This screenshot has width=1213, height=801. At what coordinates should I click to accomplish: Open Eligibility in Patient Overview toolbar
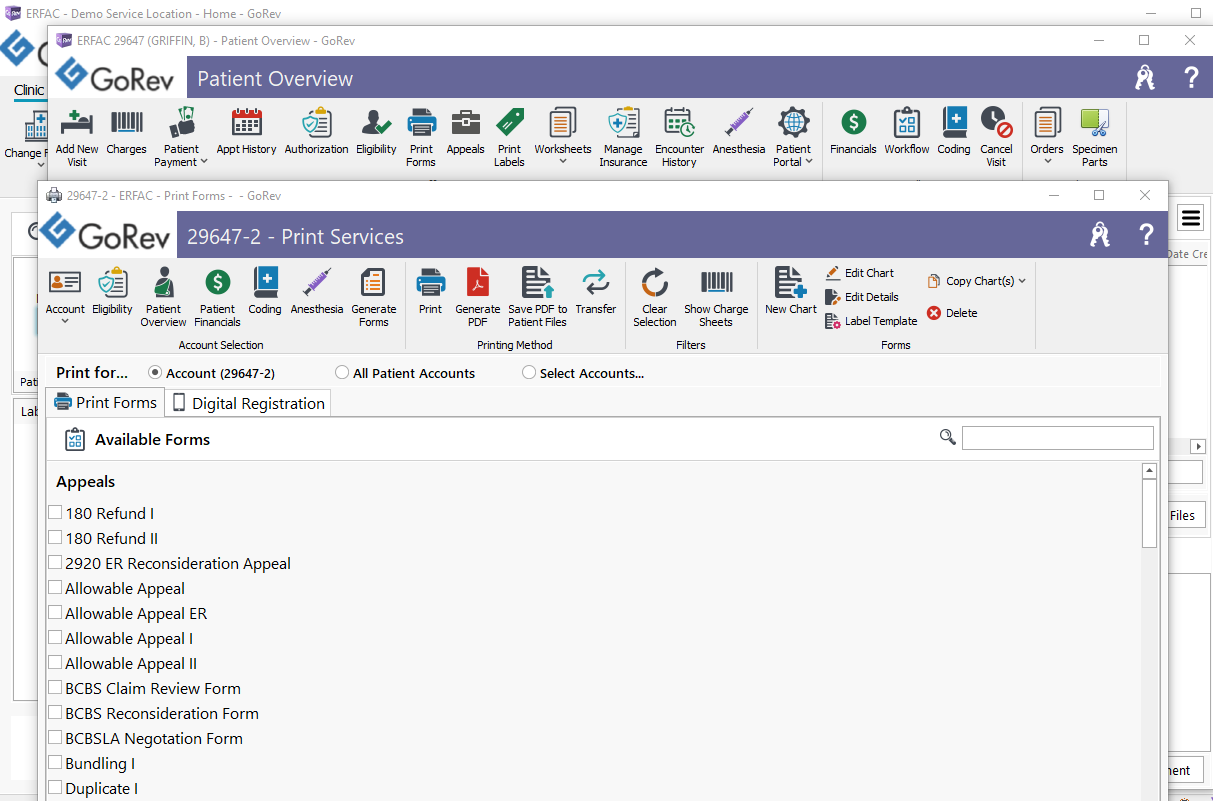(376, 132)
